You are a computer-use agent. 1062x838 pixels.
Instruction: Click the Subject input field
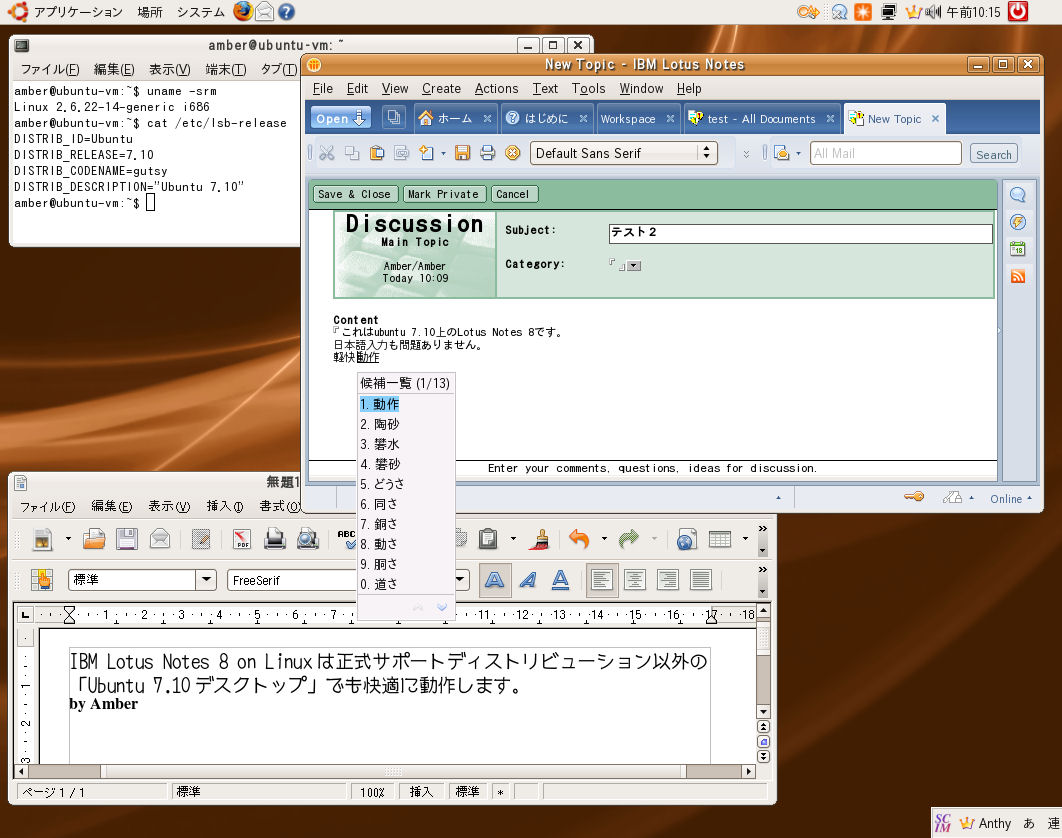[x=801, y=233]
